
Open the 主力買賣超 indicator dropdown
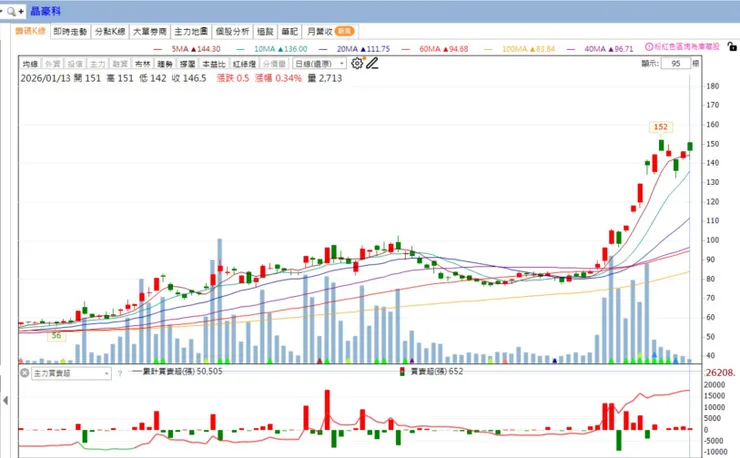tap(71, 373)
